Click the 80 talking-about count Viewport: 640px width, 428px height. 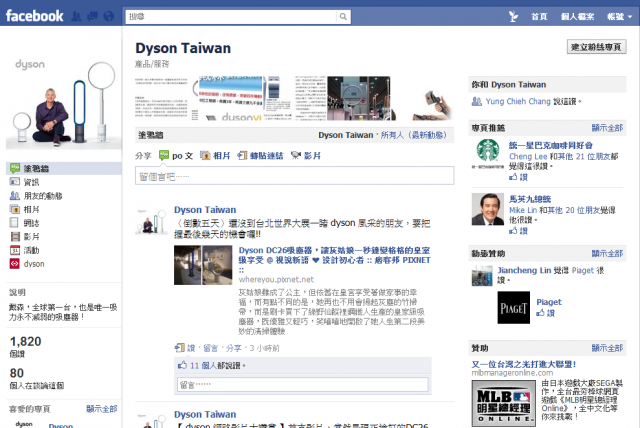pyautogui.click(x=17, y=373)
